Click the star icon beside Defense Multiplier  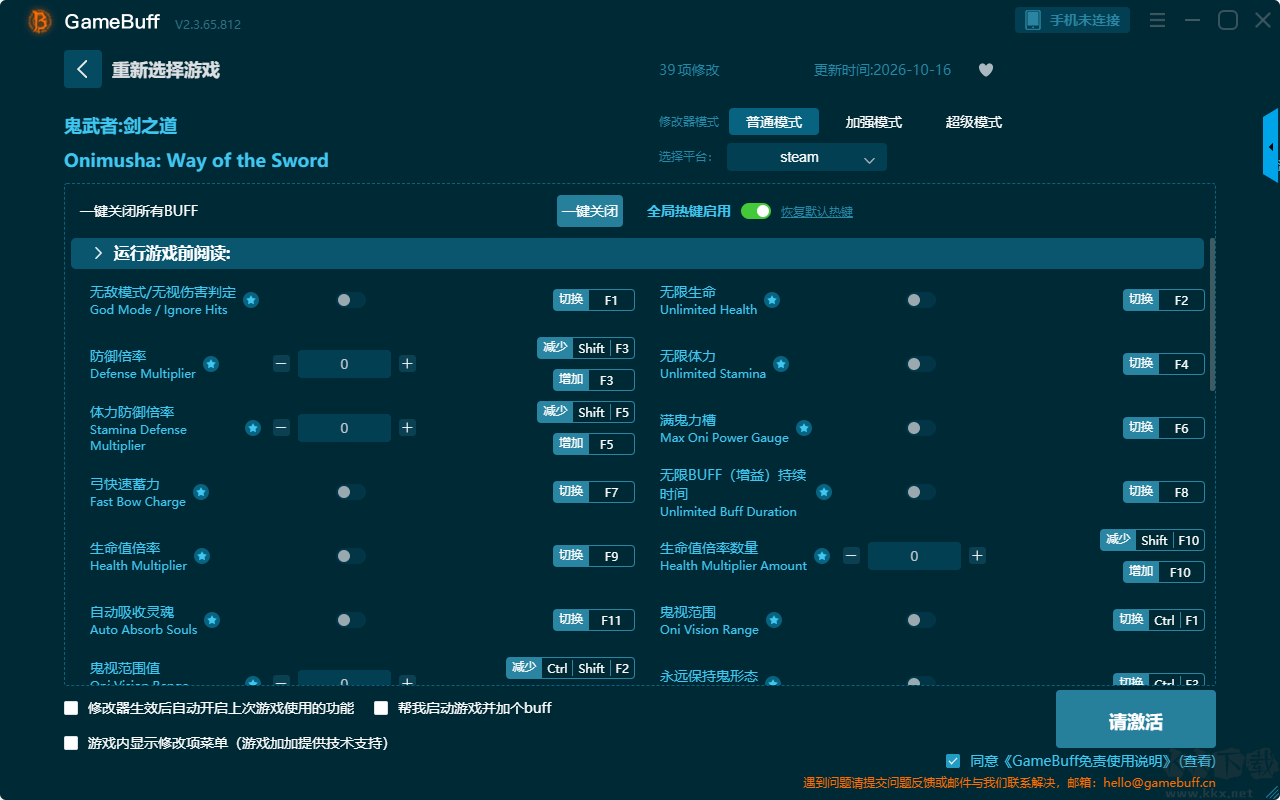pyautogui.click(x=211, y=364)
